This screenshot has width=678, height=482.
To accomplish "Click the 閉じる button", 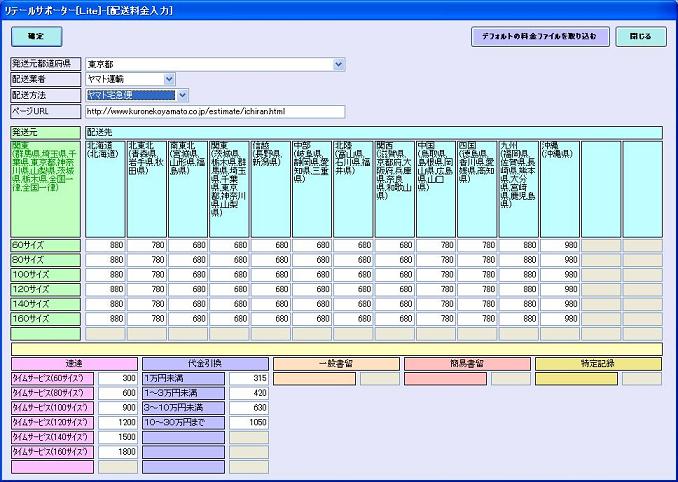I will pos(641,36).
